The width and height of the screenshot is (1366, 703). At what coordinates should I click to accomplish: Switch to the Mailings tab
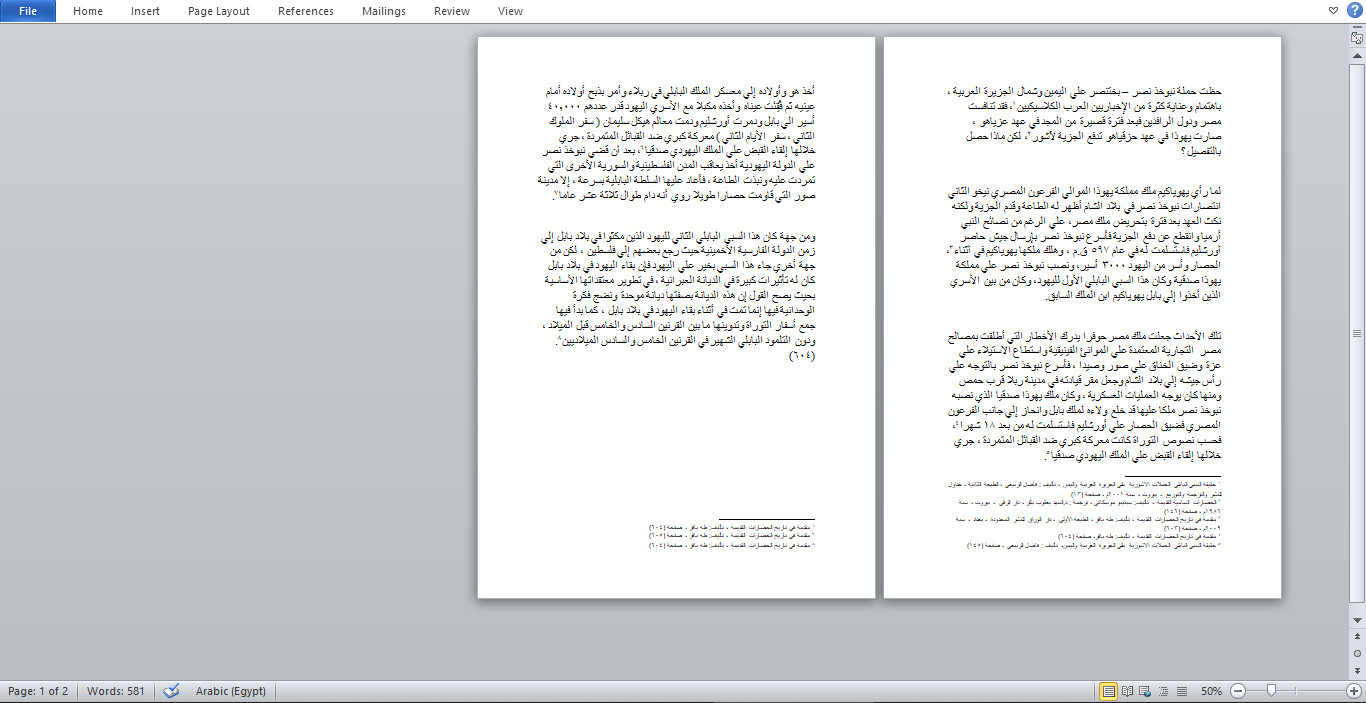(383, 11)
